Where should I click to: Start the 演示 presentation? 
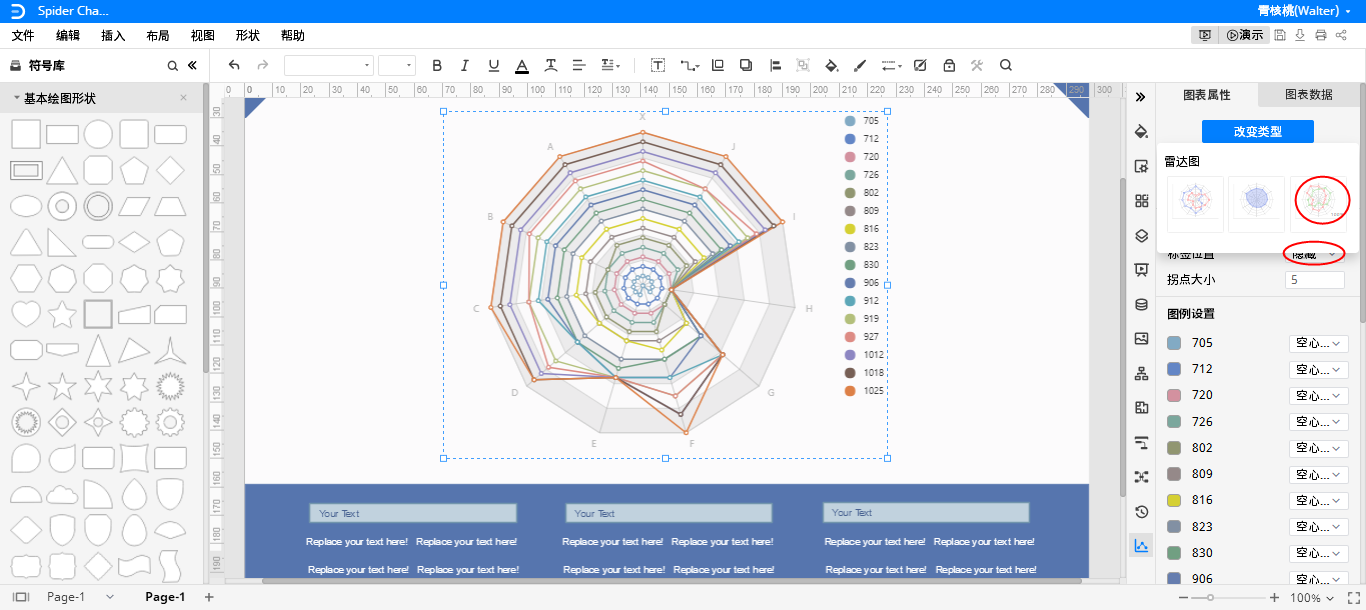tap(1245, 35)
